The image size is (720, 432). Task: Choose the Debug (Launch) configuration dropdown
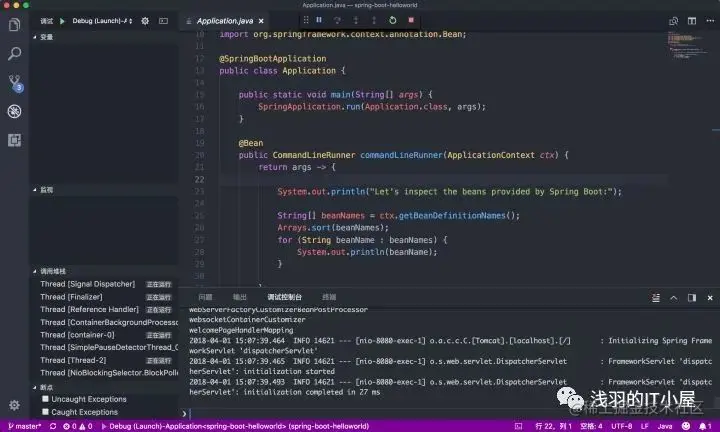click(102, 21)
